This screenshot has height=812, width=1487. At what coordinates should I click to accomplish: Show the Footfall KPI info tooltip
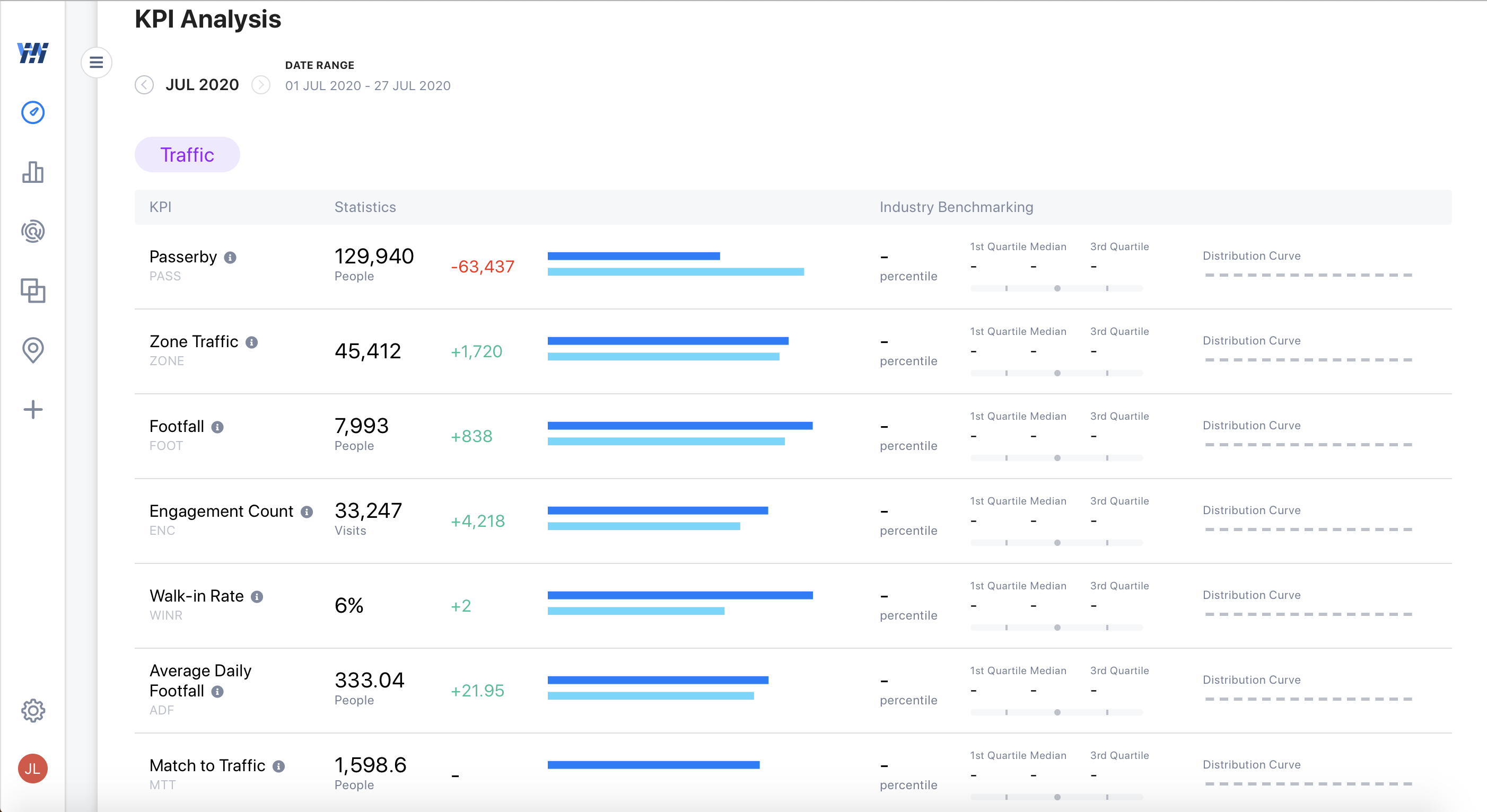(x=217, y=428)
